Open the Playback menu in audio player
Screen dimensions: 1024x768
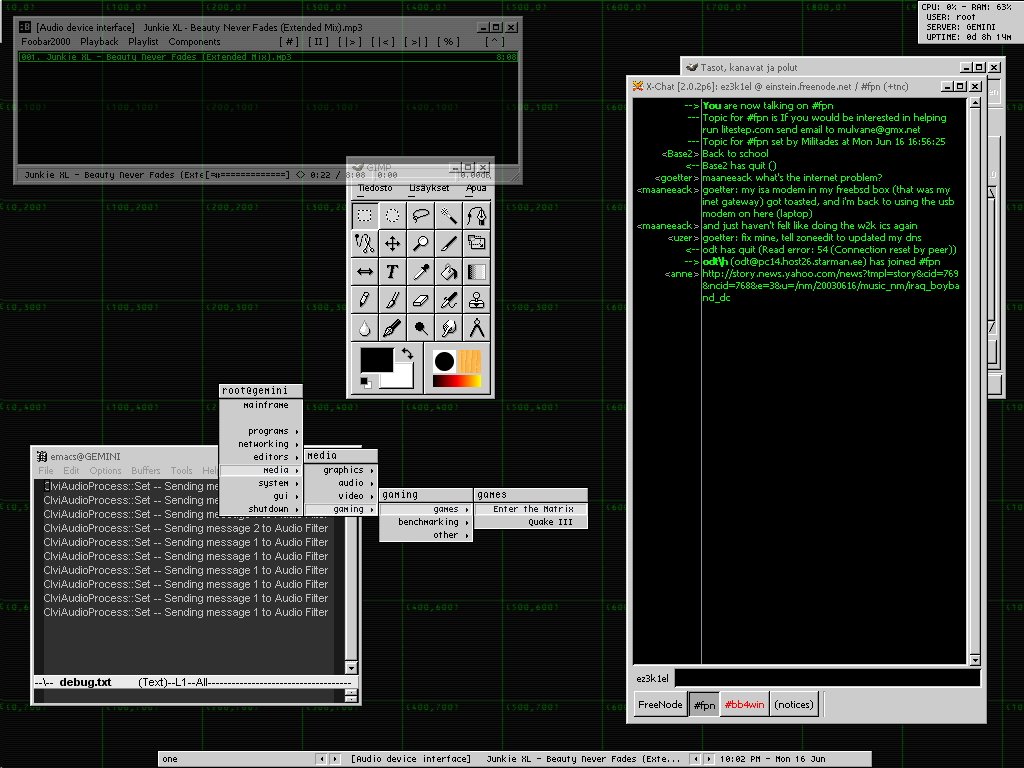99,42
